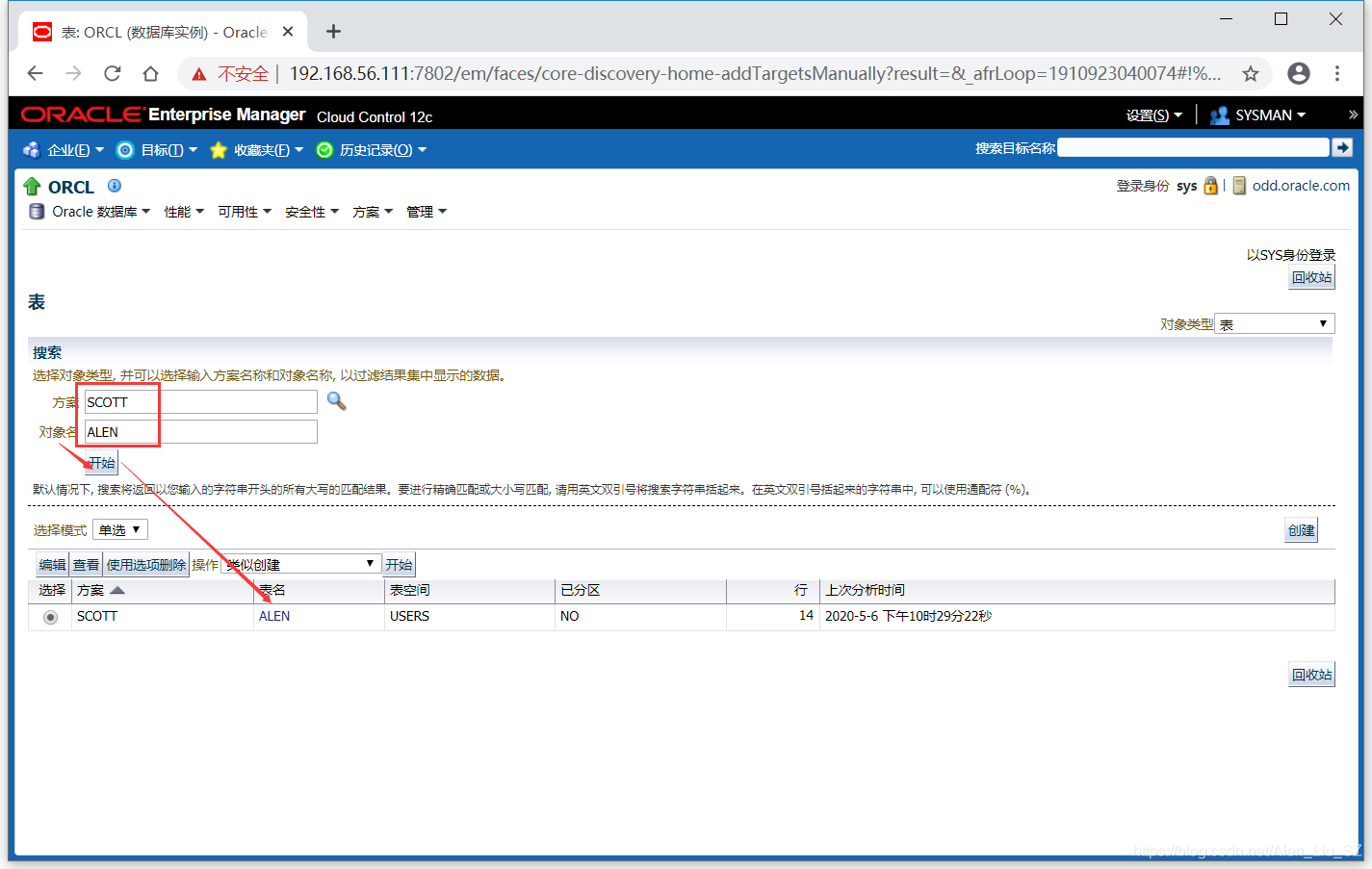The image size is (1372, 869).
Task: Click the browser back arrow
Action: tap(36, 73)
